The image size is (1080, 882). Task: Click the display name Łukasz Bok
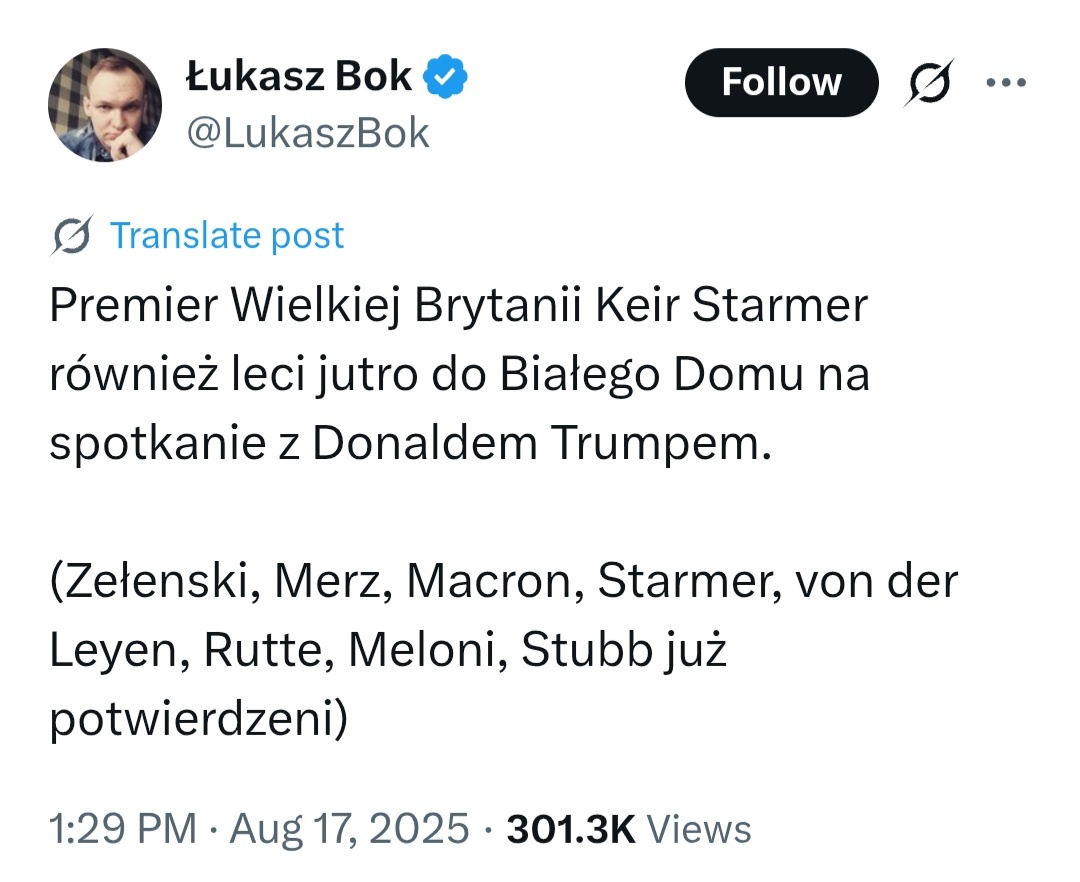coord(299,77)
